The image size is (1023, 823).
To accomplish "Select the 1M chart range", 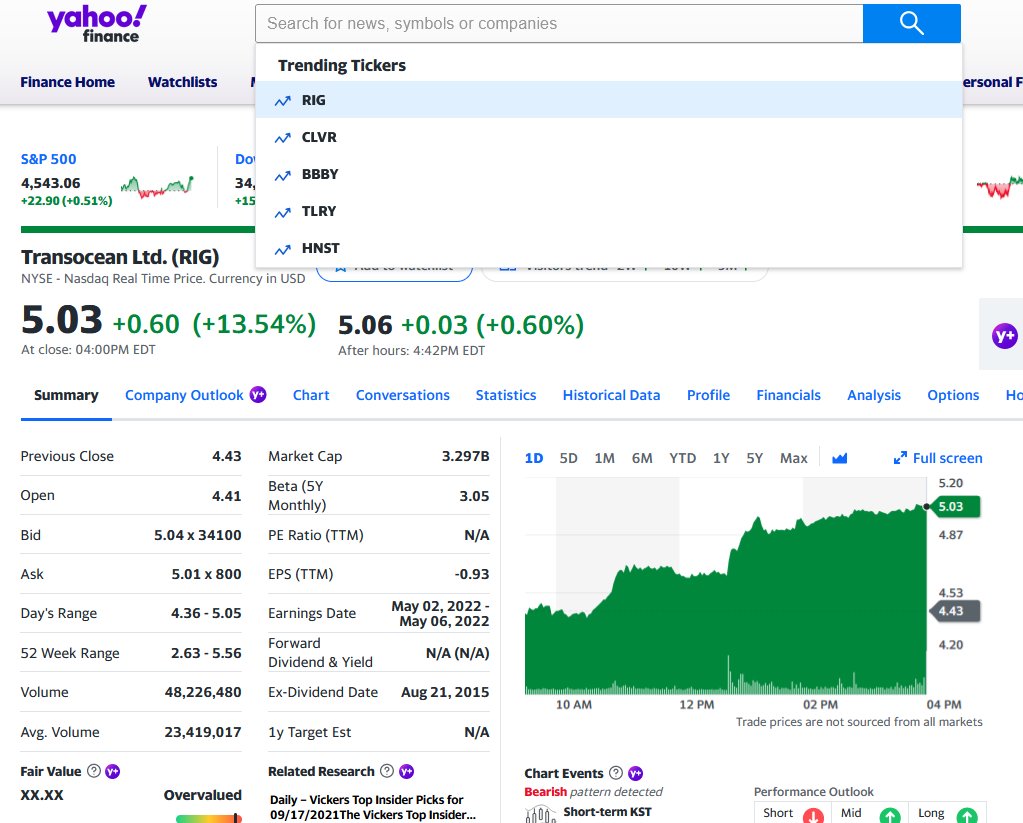I will pos(604,458).
